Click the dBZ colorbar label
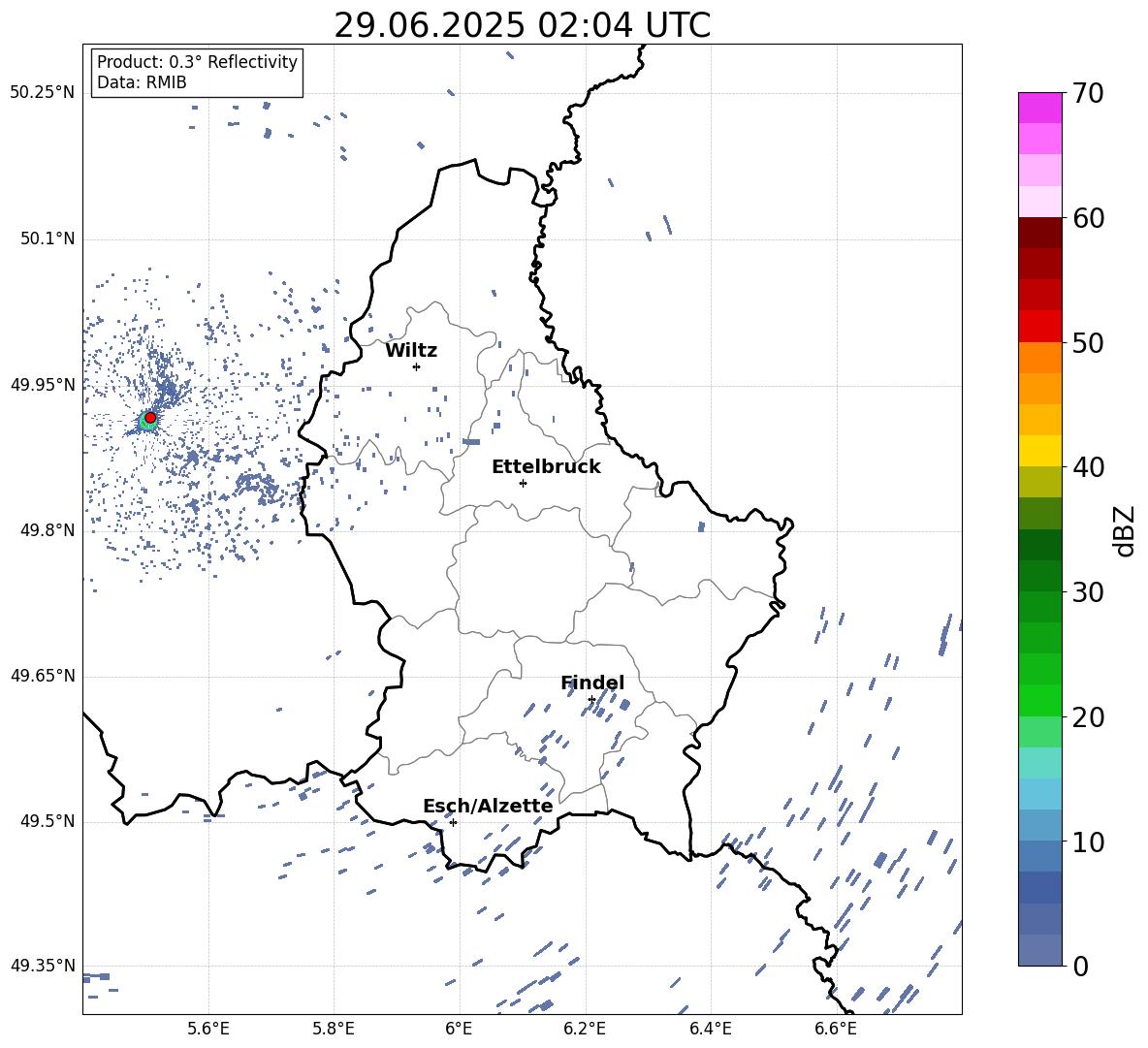 [x=1125, y=530]
